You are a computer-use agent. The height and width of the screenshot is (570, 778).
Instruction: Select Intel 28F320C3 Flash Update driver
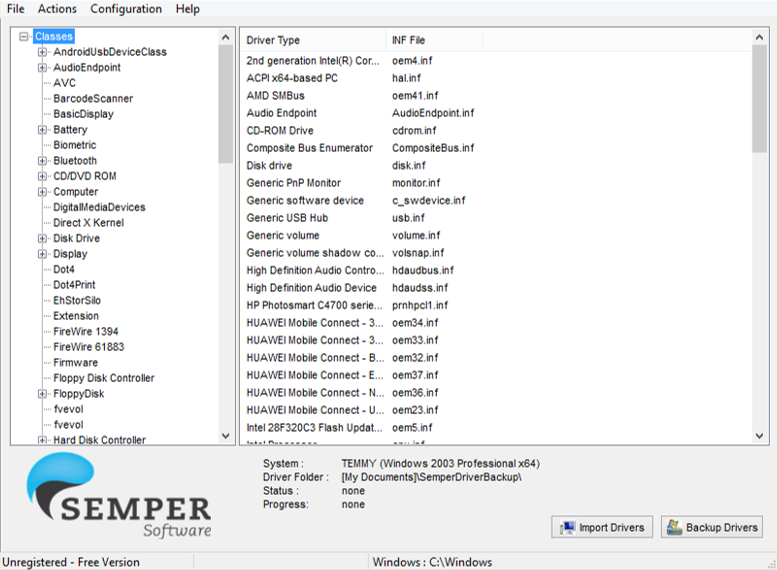tap(315, 428)
